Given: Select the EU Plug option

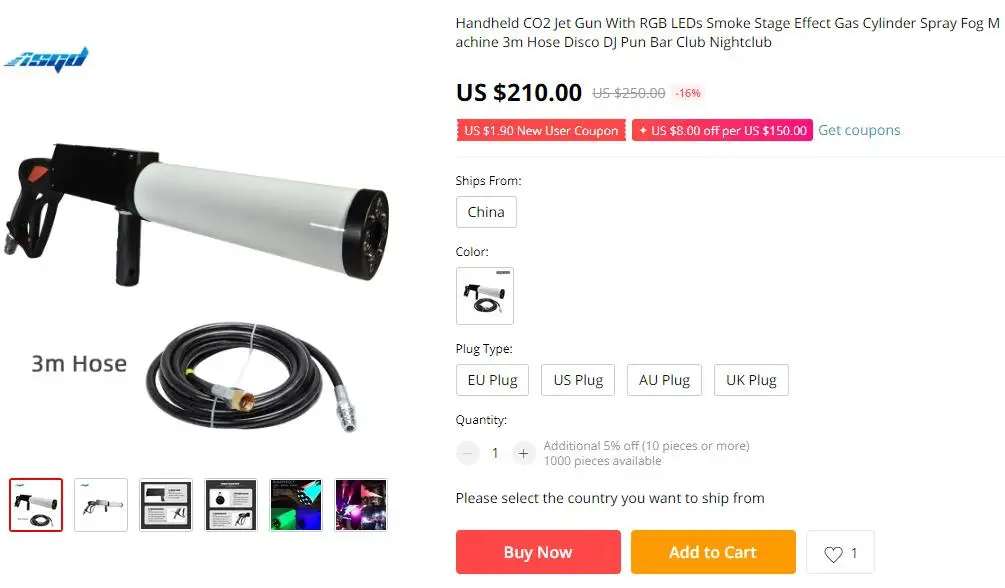Looking at the screenshot, I should 492,380.
